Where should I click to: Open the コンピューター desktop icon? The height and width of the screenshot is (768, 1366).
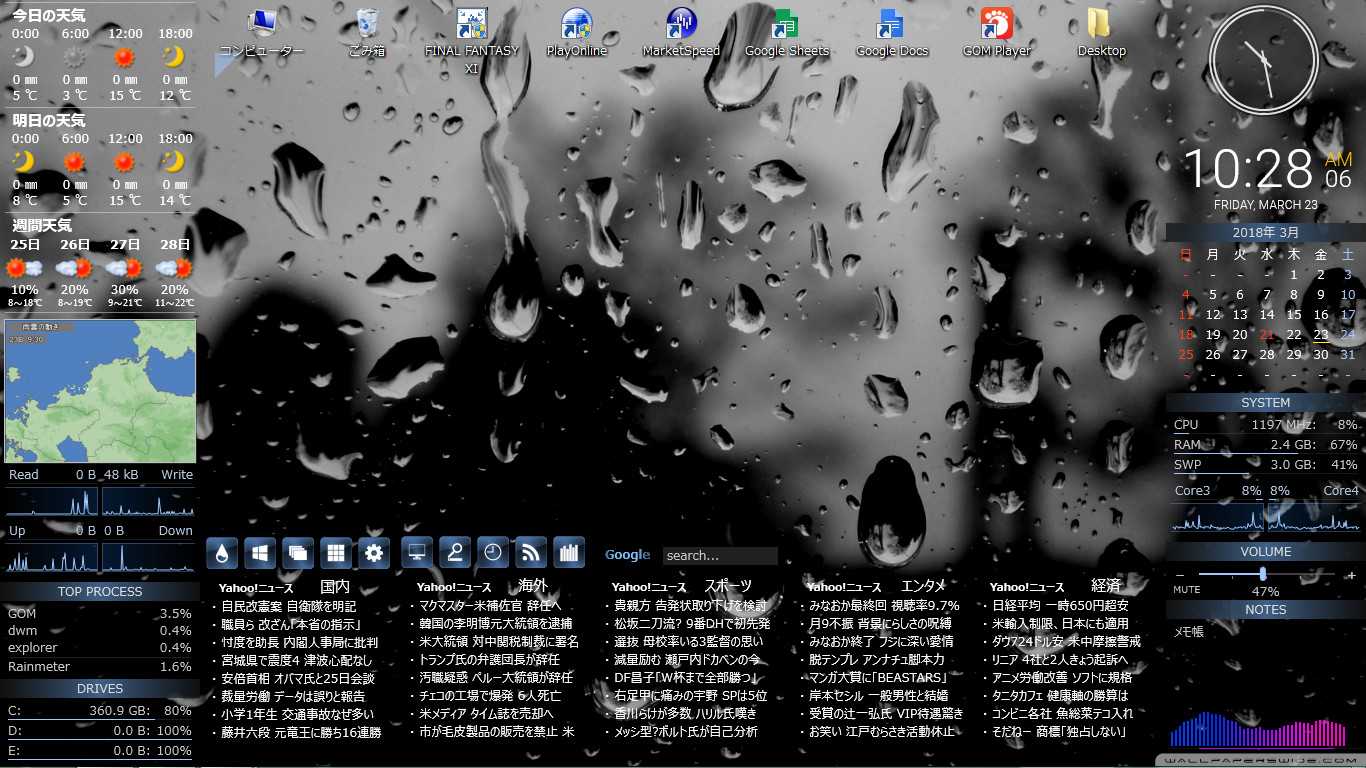point(262,32)
